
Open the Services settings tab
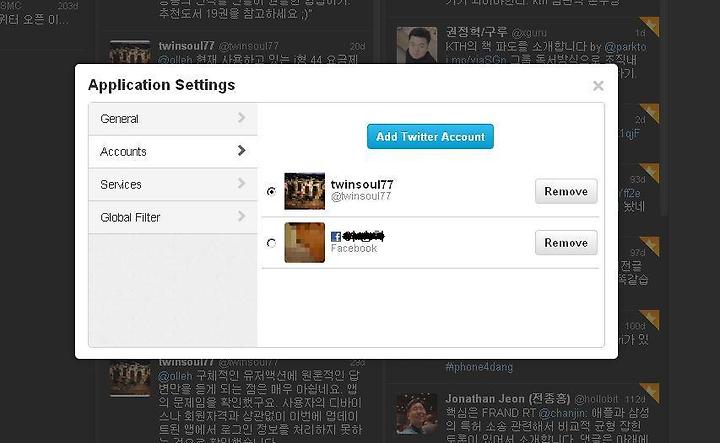click(x=173, y=184)
